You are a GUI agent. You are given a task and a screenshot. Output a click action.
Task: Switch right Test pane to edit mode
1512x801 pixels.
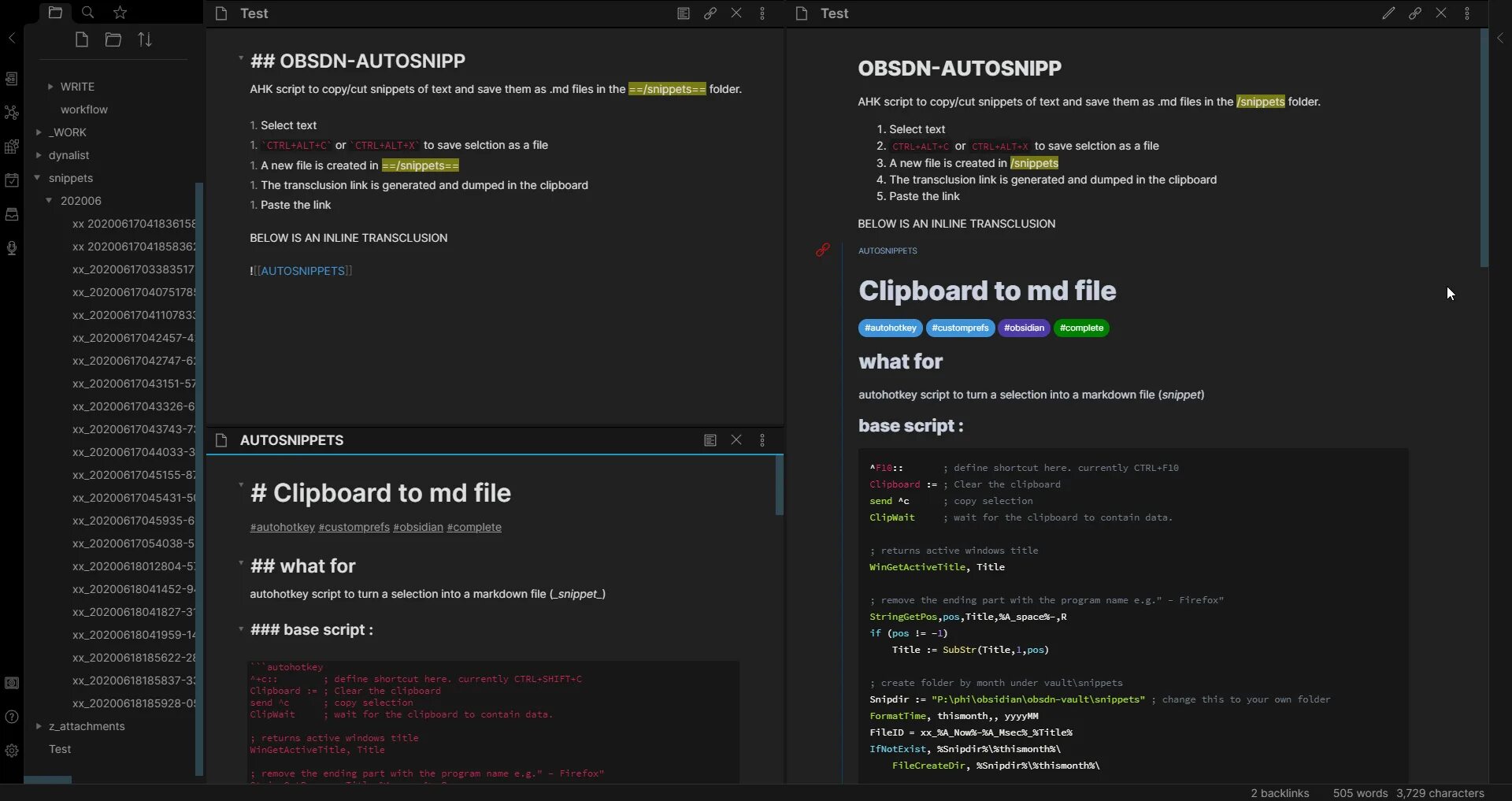1388,13
